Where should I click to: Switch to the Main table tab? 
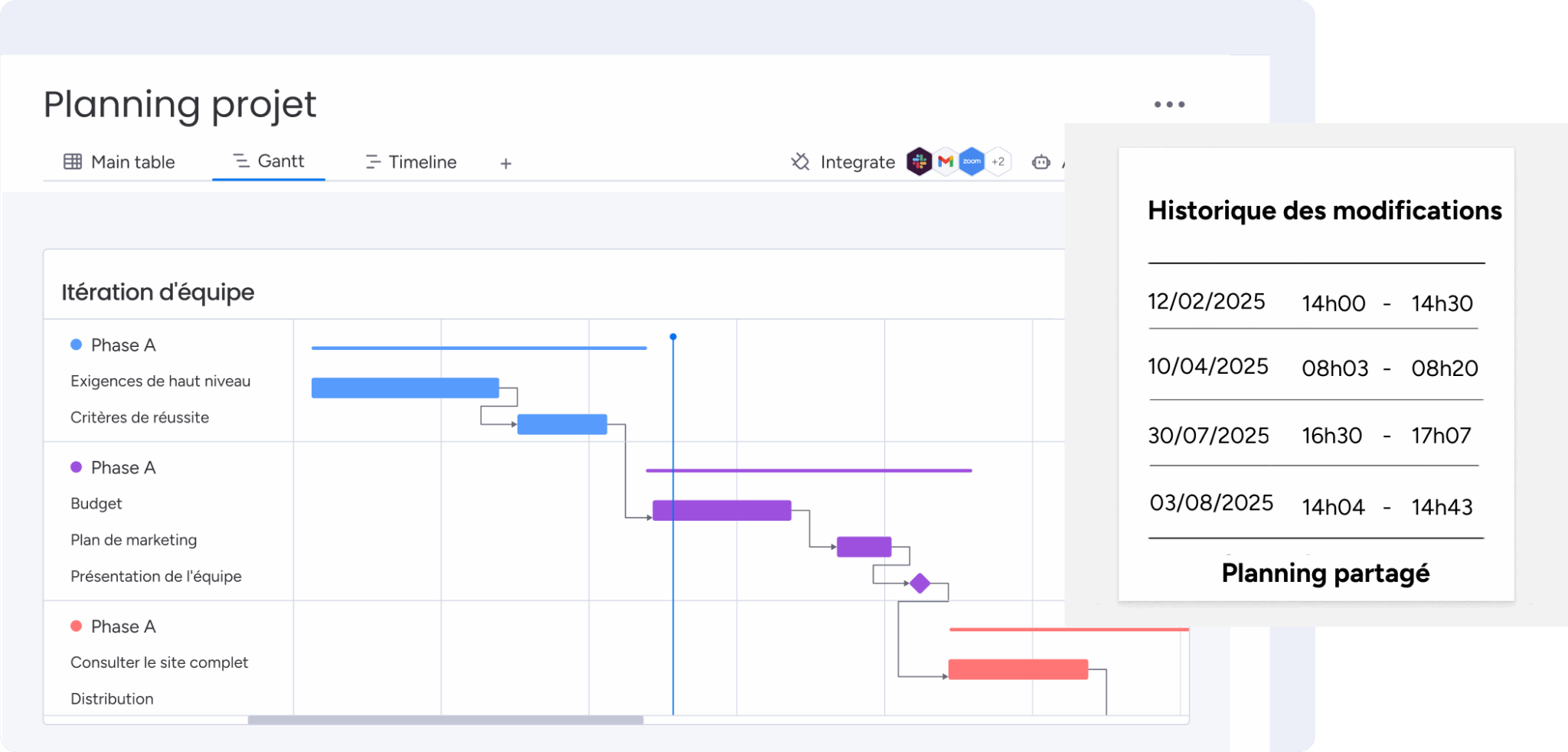pyautogui.click(x=119, y=162)
